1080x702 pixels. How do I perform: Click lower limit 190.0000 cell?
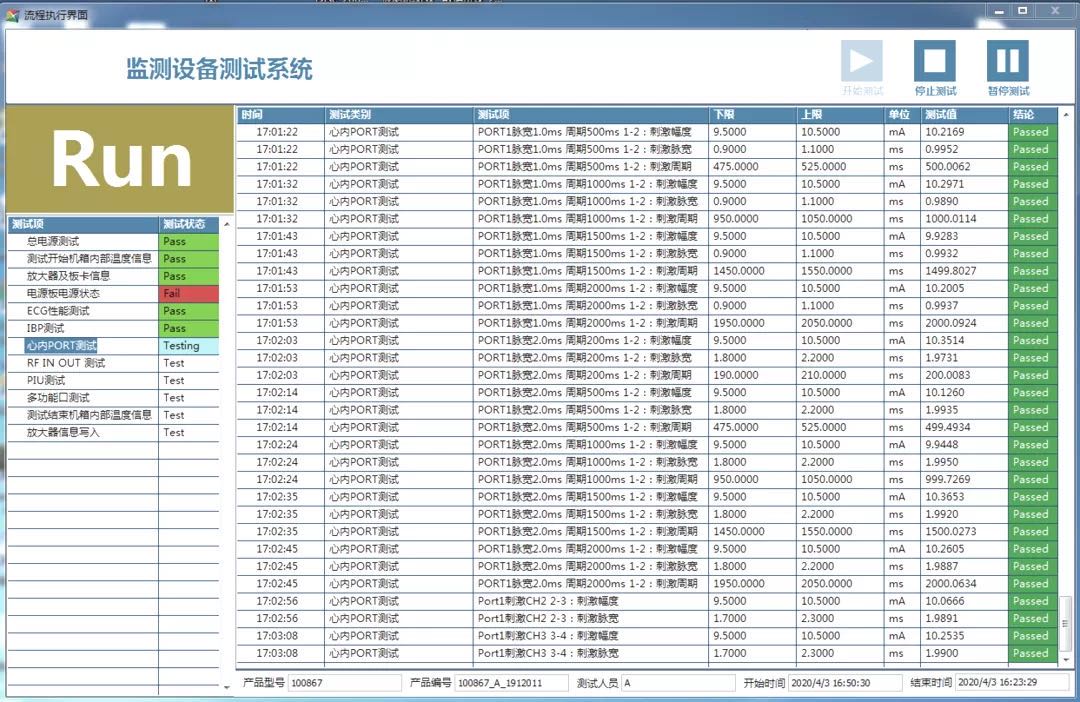pos(752,375)
